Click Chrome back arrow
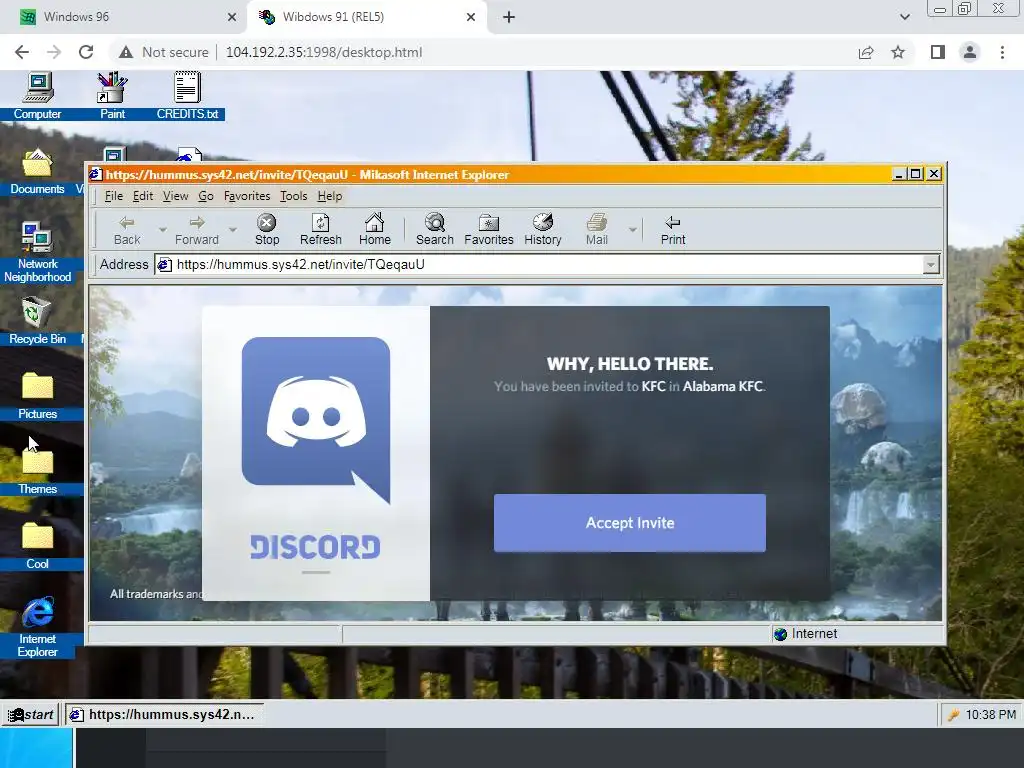Image resolution: width=1024 pixels, height=768 pixels. tap(22, 52)
